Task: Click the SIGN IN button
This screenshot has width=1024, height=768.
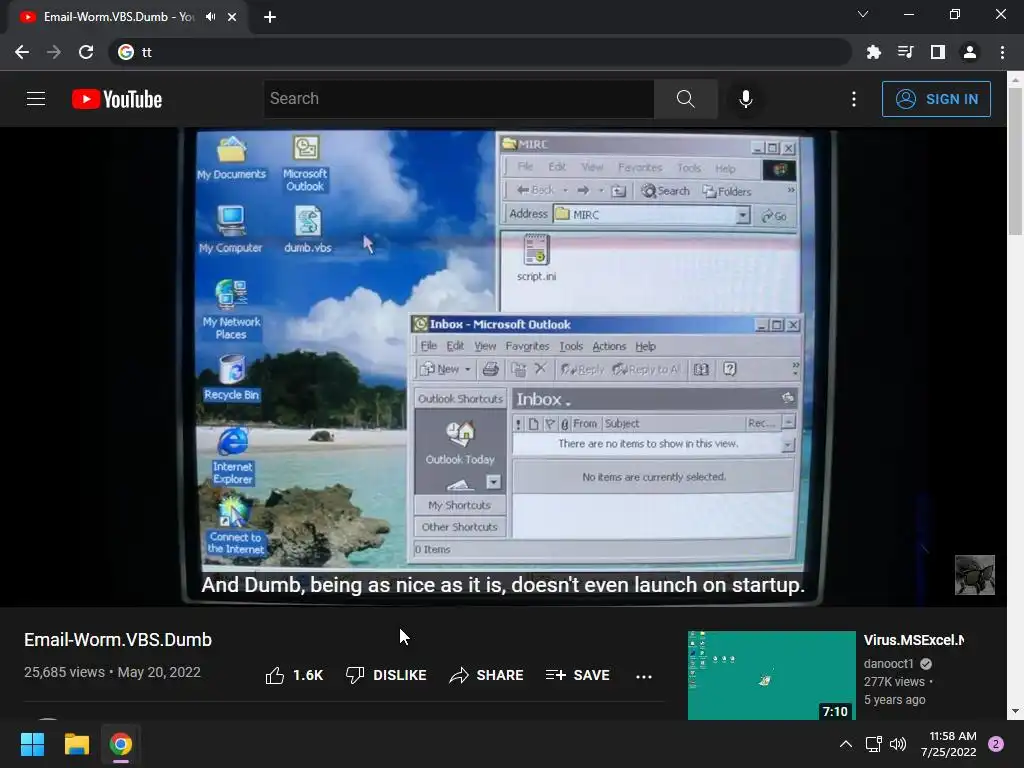Action: click(x=936, y=99)
